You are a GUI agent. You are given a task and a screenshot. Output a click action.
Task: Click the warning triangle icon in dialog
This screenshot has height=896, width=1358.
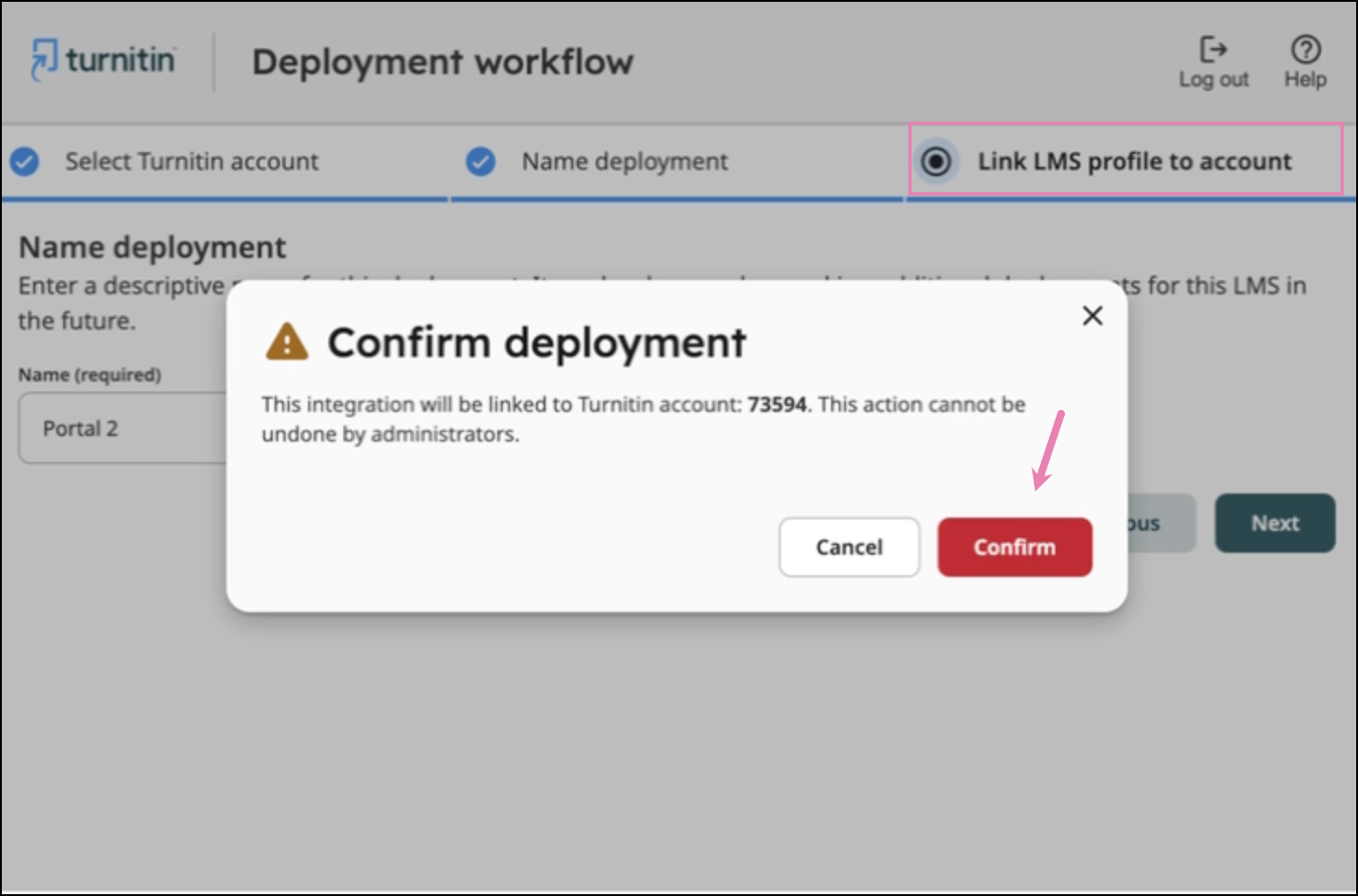click(x=287, y=341)
